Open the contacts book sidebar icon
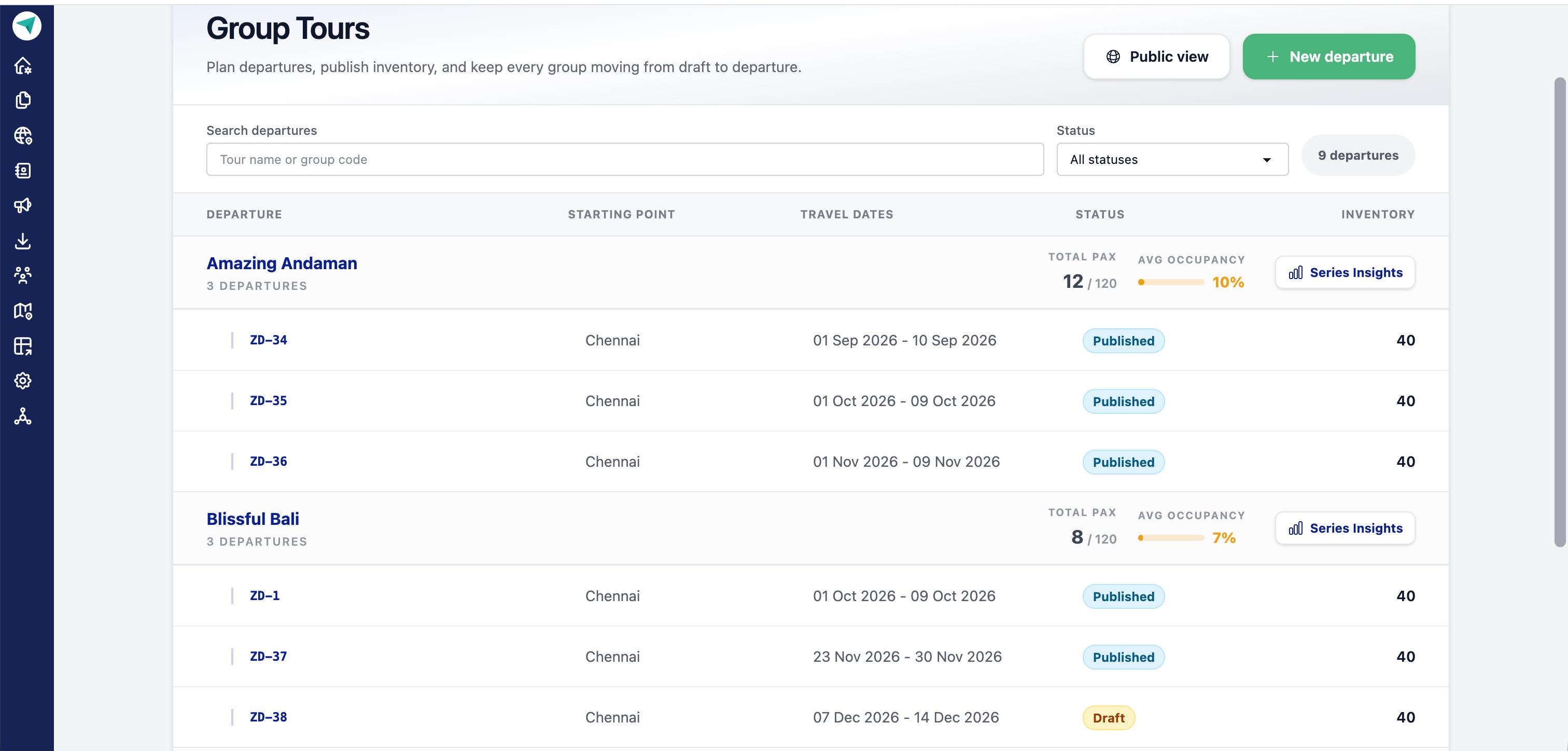The width and height of the screenshot is (1568, 751). point(23,171)
